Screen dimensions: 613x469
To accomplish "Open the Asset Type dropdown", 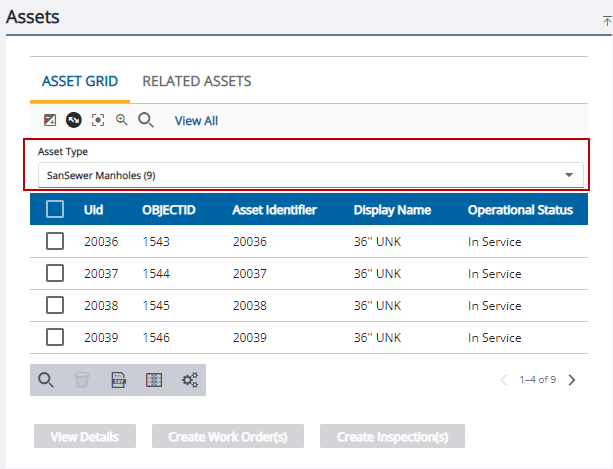I will click(x=310, y=175).
